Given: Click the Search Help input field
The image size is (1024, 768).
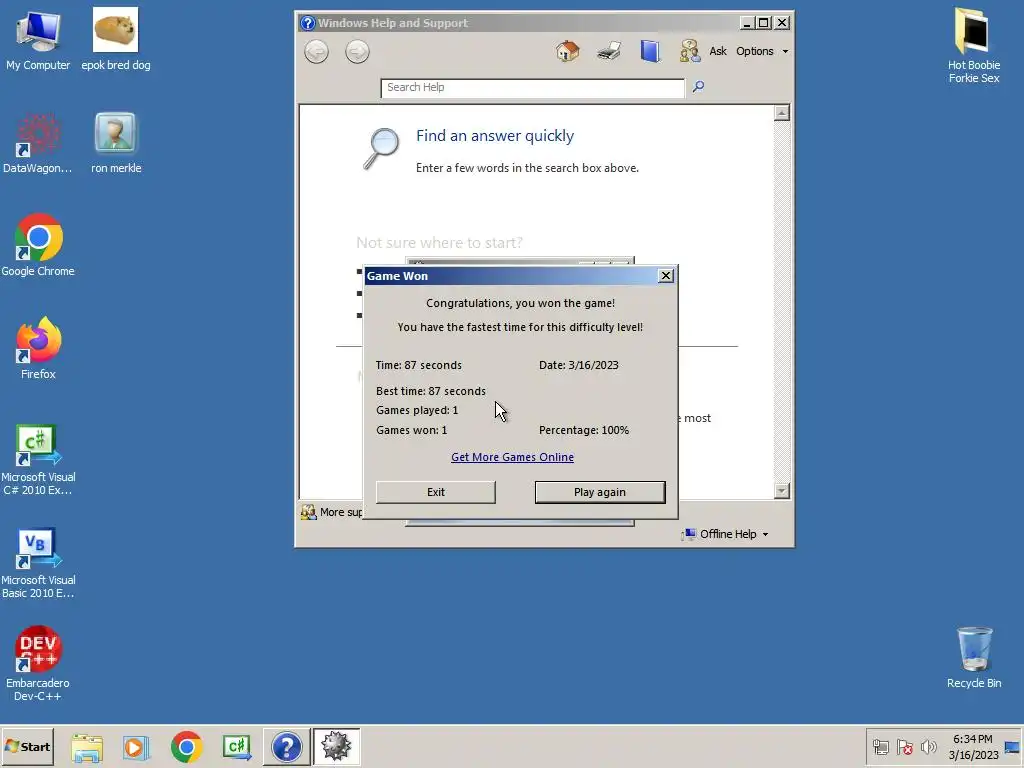Looking at the screenshot, I should click(x=532, y=88).
